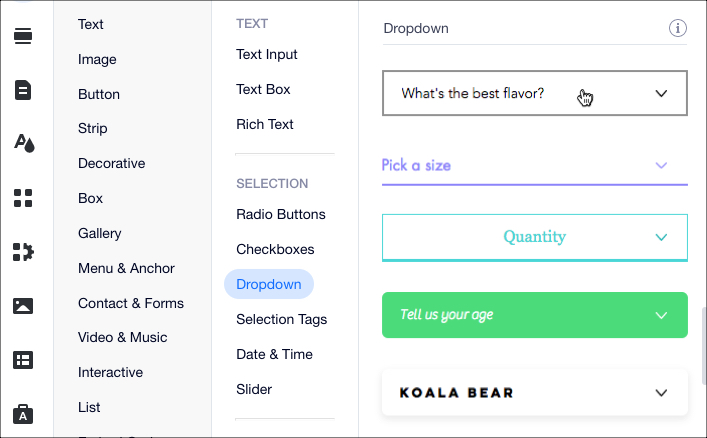This screenshot has width=707, height=438.
Task: Open the puzzle-gear Add-ons icon
Action: pos(23,252)
